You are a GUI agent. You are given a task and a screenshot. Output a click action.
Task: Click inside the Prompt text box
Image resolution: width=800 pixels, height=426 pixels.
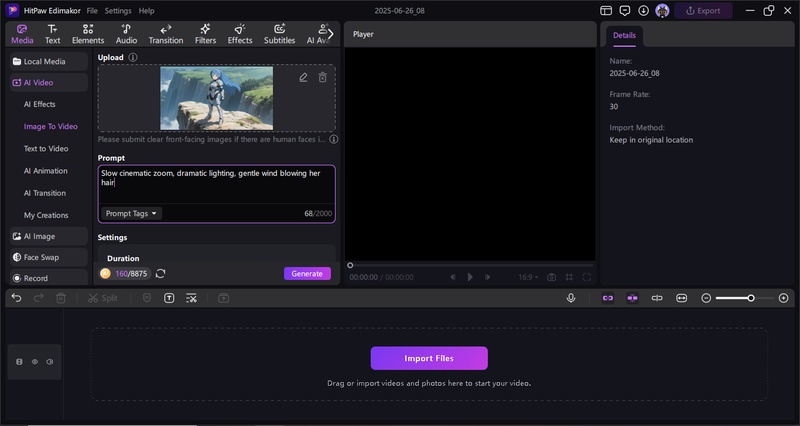tap(216, 185)
